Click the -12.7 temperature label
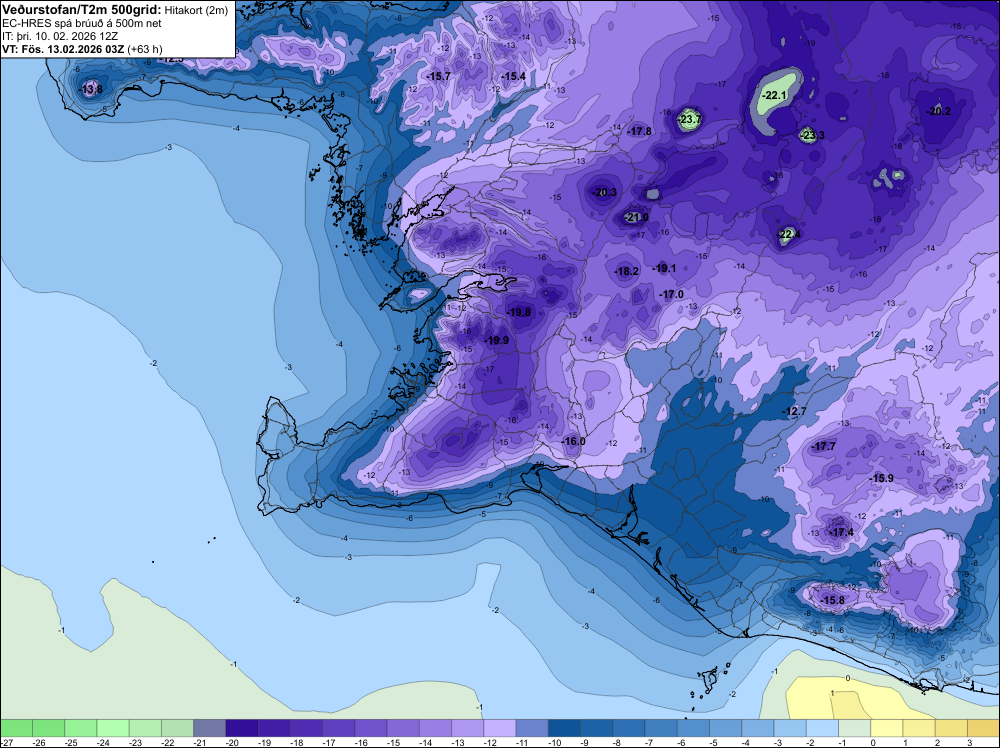Viewport: 1000px width, 748px height. tap(794, 412)
